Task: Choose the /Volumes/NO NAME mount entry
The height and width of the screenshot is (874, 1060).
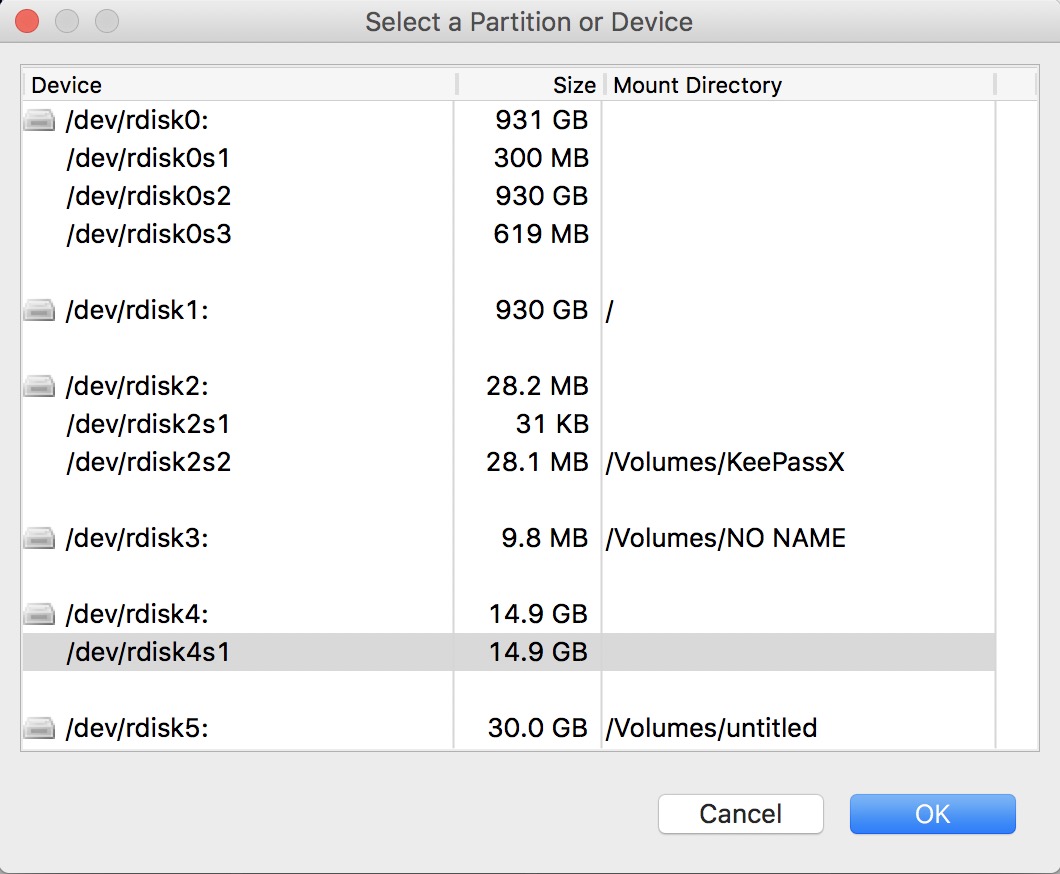Action: tap(725, 539)
